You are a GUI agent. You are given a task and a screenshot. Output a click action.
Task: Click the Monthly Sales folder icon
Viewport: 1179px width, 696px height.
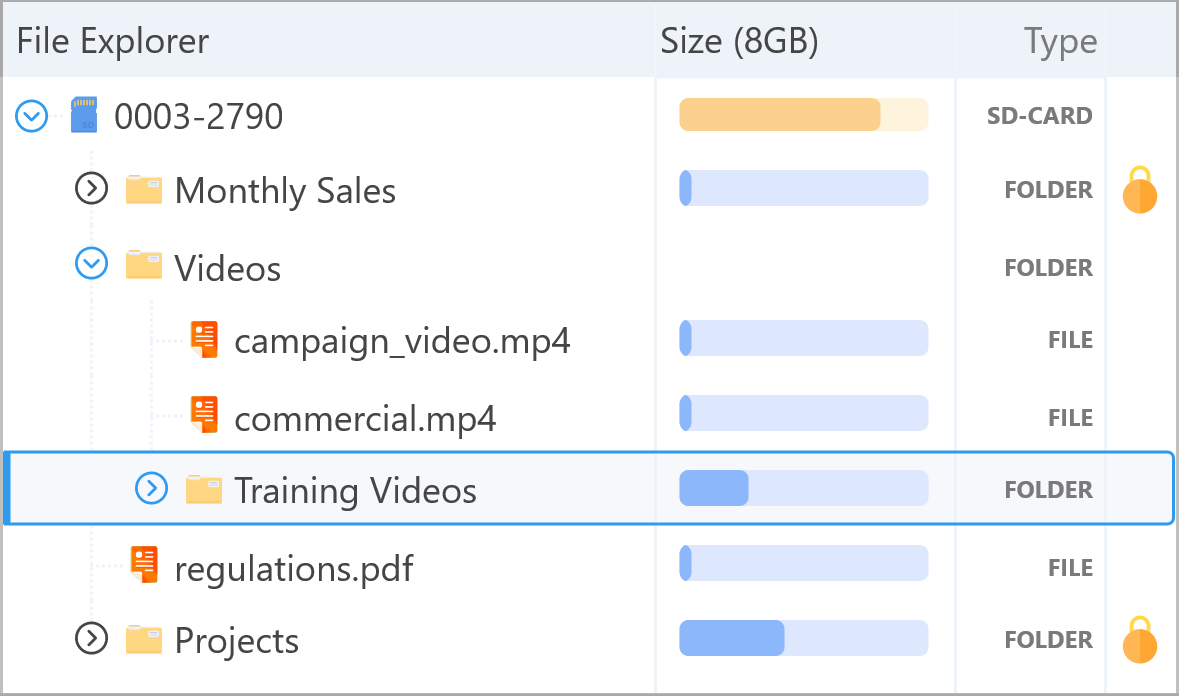(144, 189)
